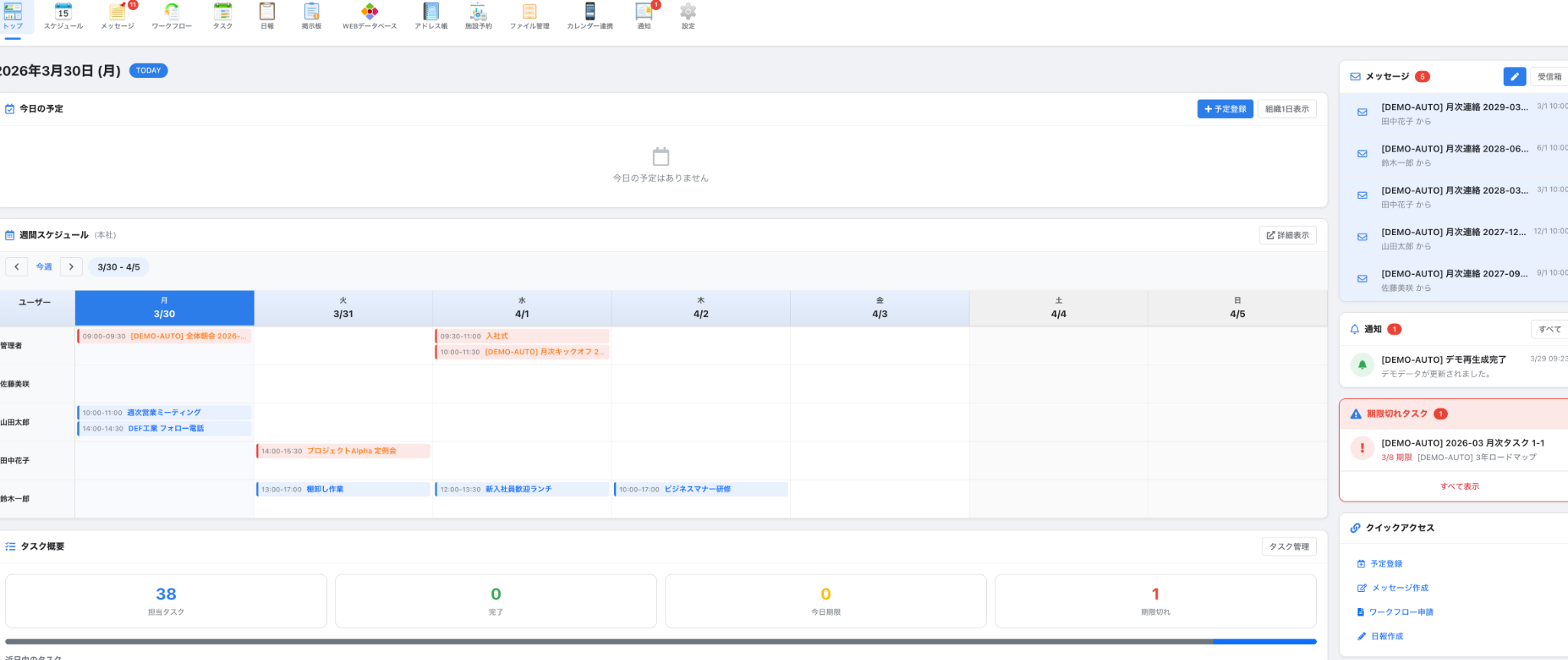Open the メッセージ icon in toolbar
Image resolution: width=1568 pixels, height=660 pixels.
[x=117, y=11]
